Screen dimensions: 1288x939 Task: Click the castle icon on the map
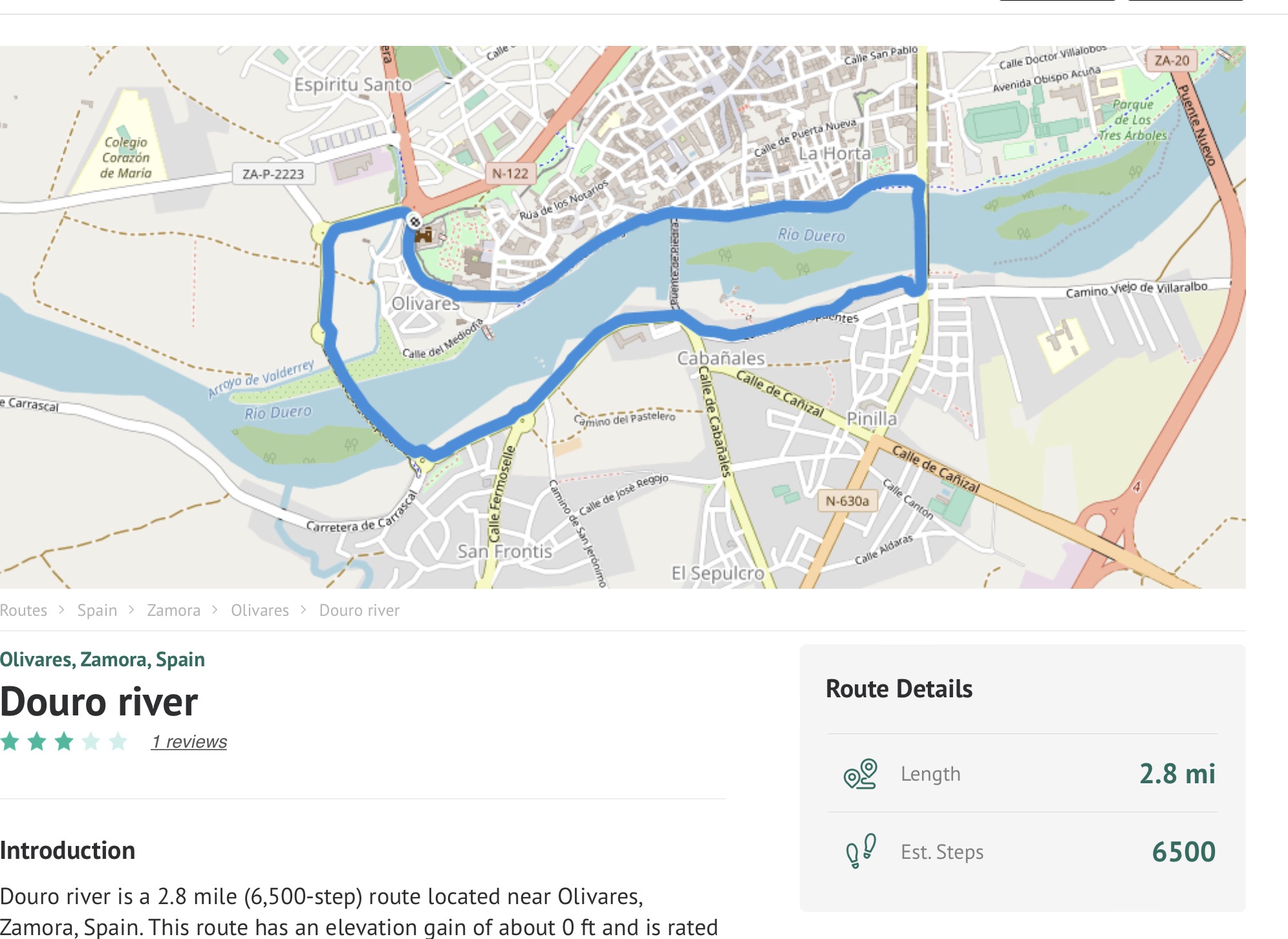point(424,235)
